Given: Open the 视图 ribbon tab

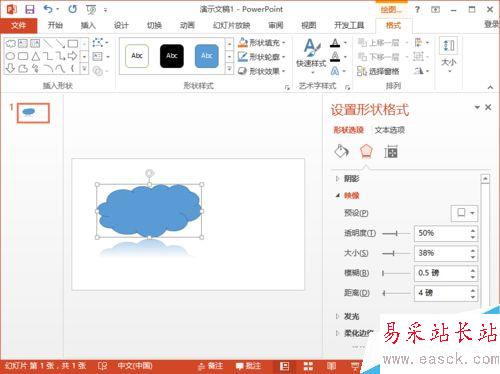Looking at the screenshot, I should click(x=308, y=25).
